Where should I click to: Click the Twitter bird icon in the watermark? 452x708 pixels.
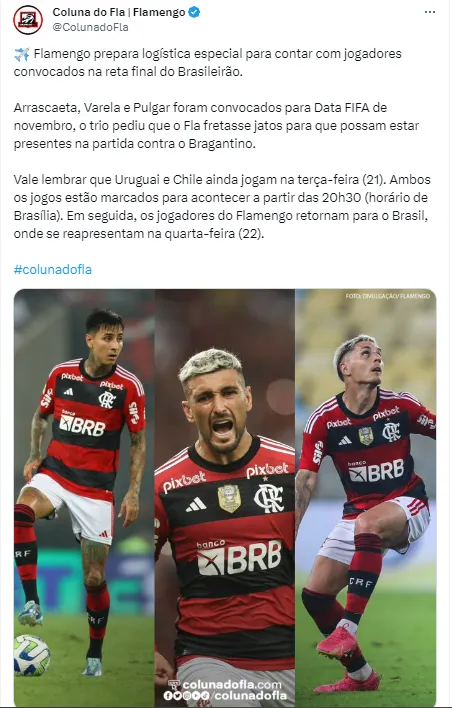point(177,696)
